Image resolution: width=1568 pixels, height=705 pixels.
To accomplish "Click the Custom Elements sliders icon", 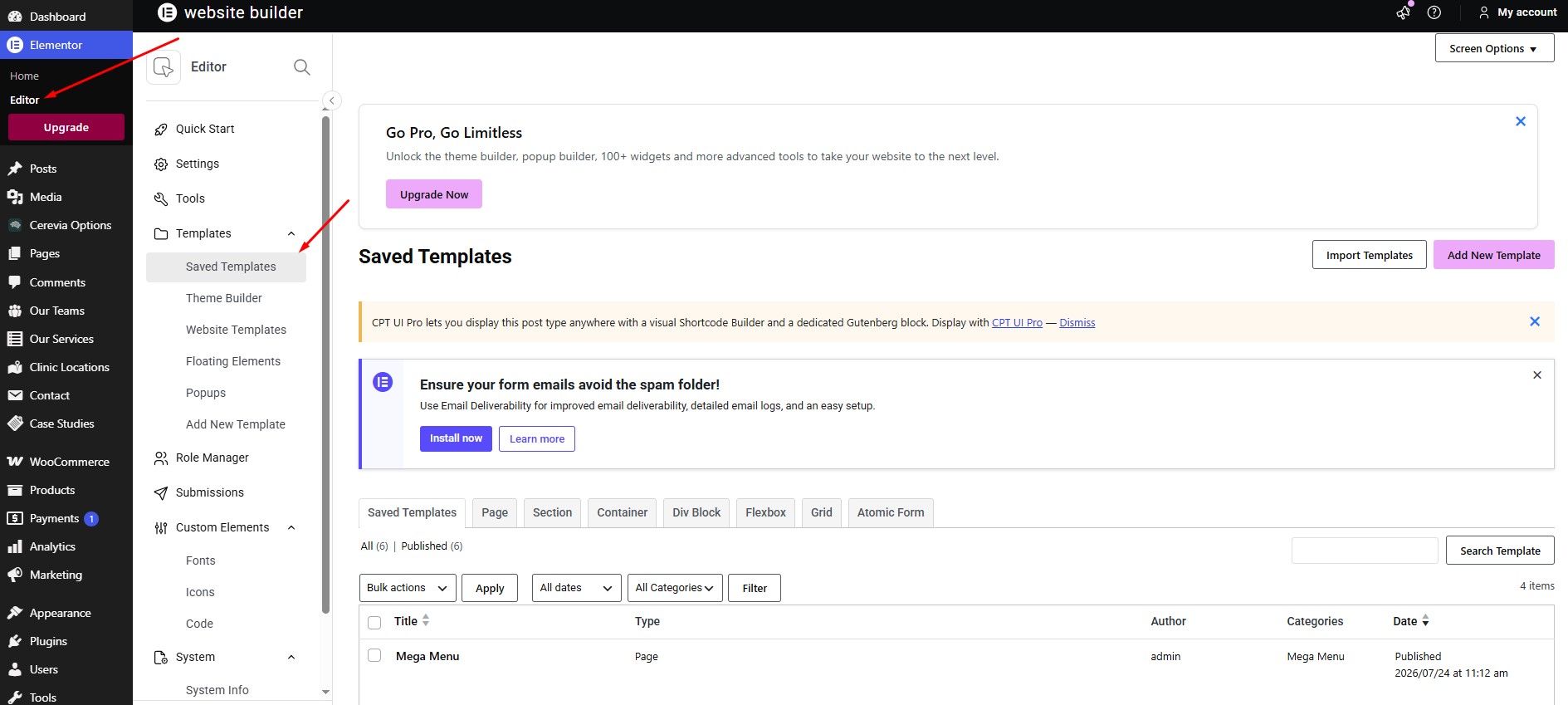I will [161, 528].
